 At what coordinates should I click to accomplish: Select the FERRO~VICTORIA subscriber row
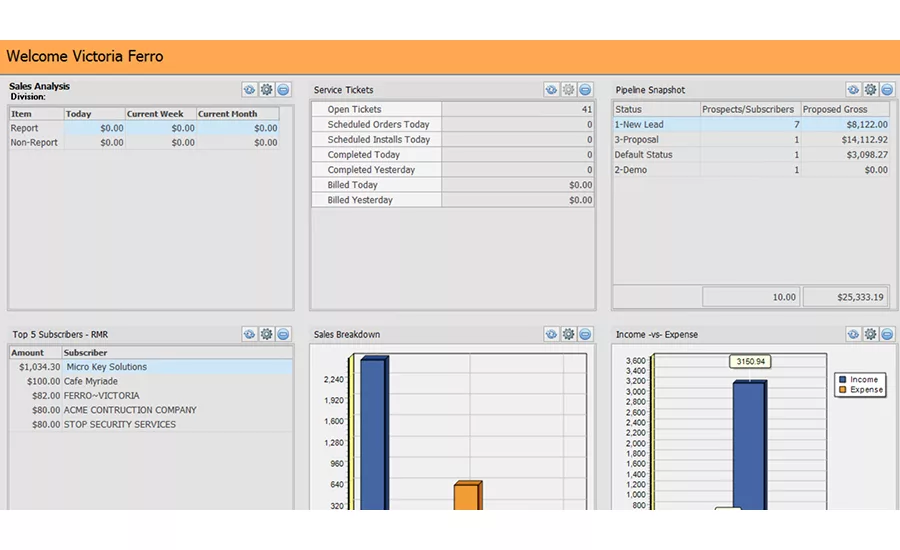(150, 396)
